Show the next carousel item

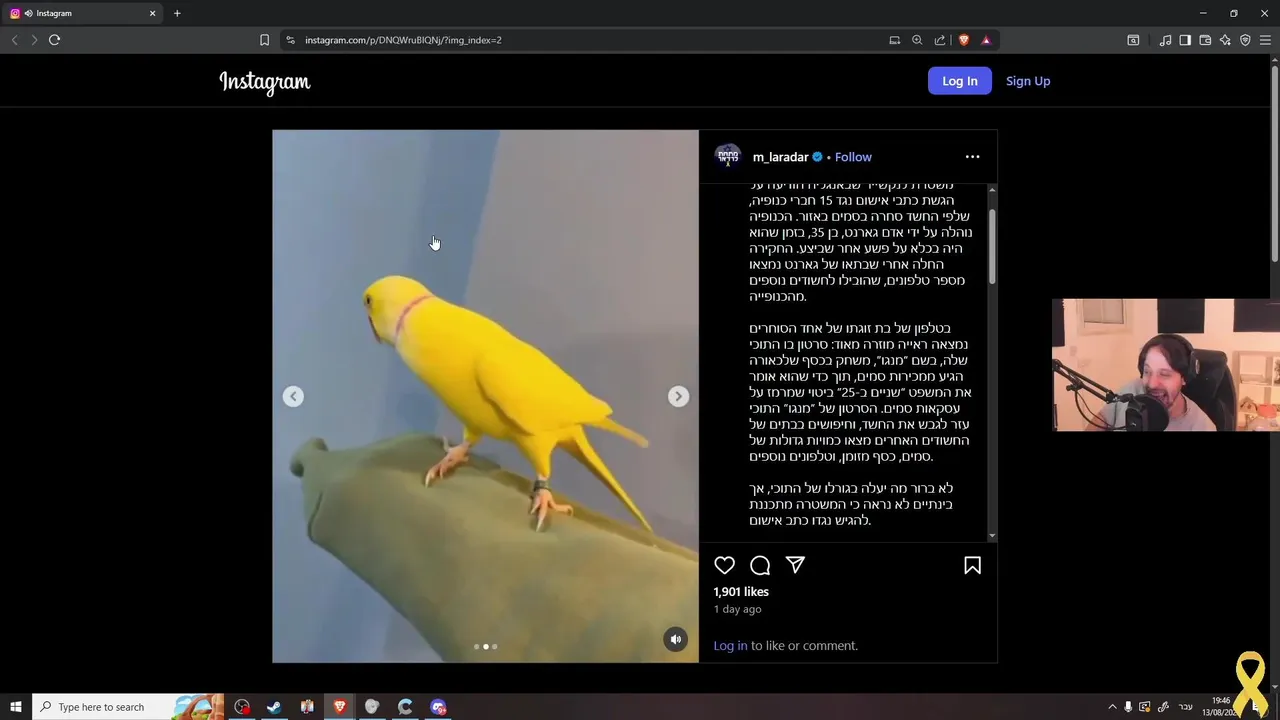(x=678, y=396)
